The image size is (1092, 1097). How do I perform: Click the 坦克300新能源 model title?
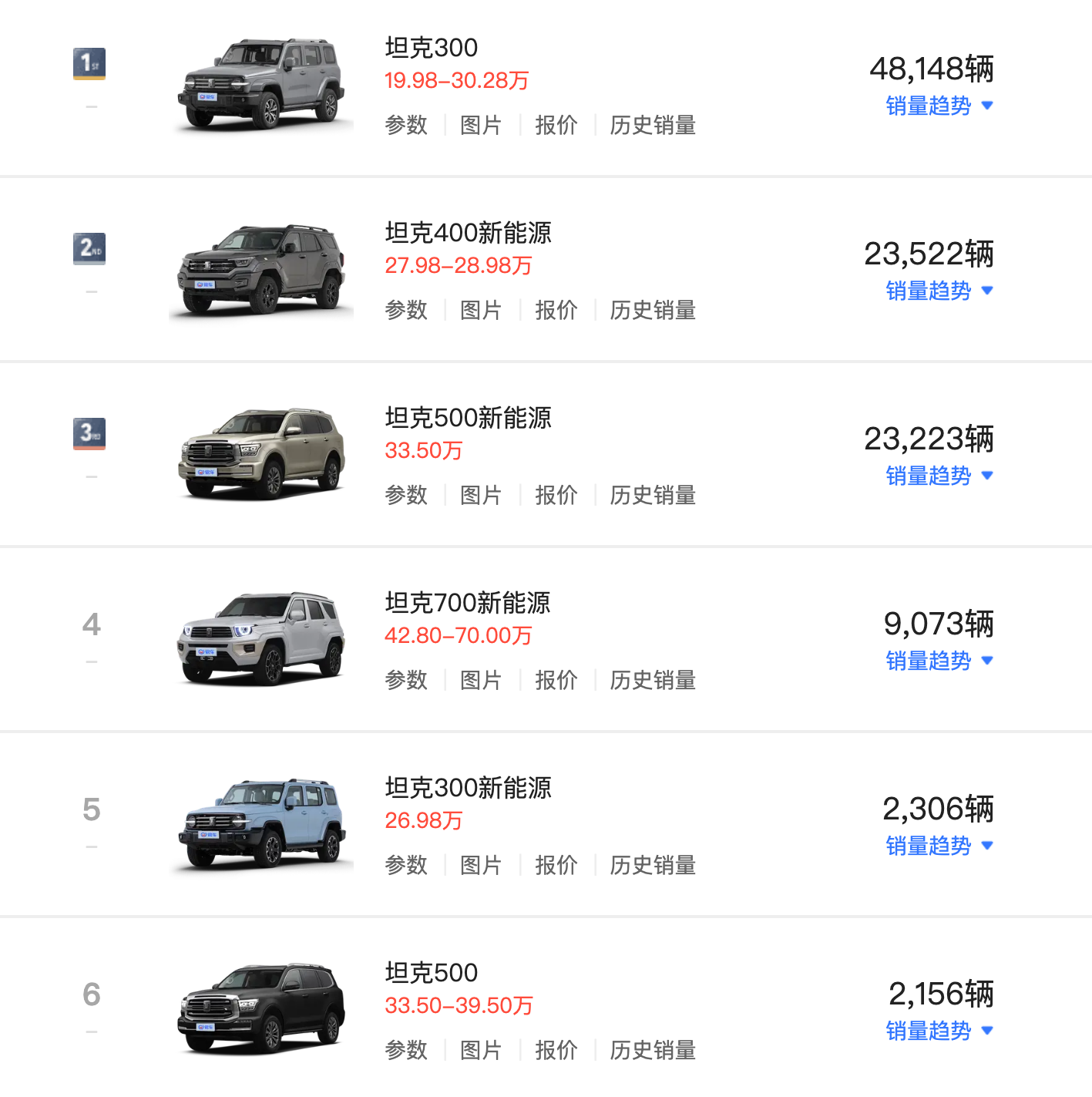(468, 788)
